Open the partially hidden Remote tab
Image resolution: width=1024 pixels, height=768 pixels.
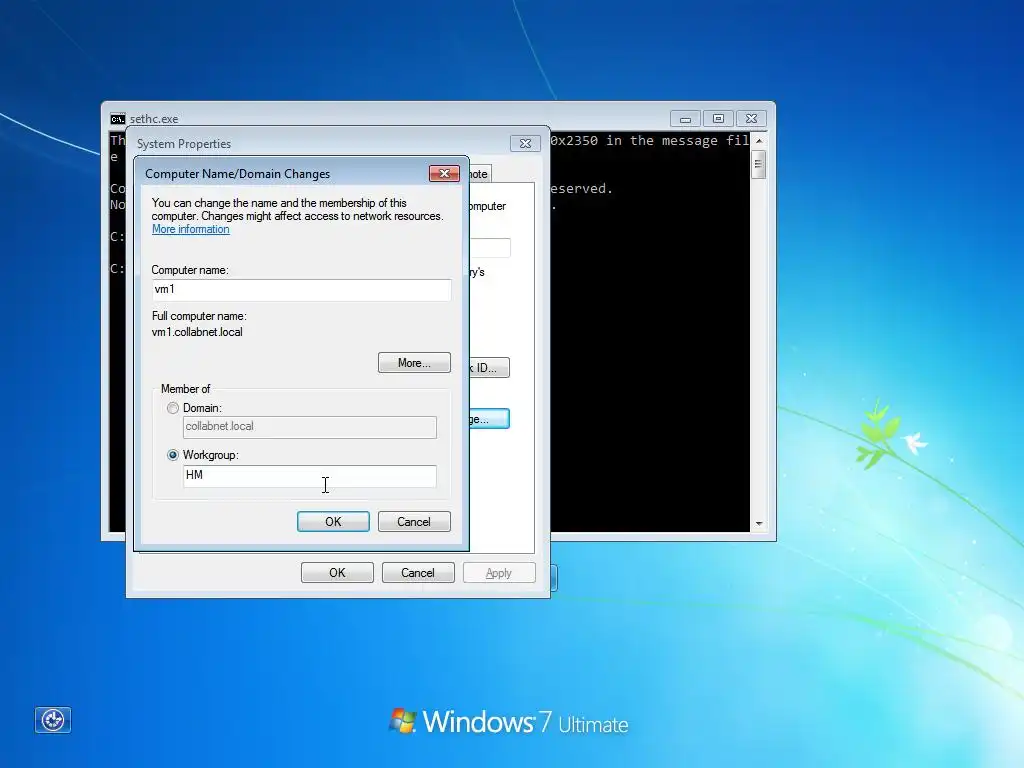coord(480,174)
